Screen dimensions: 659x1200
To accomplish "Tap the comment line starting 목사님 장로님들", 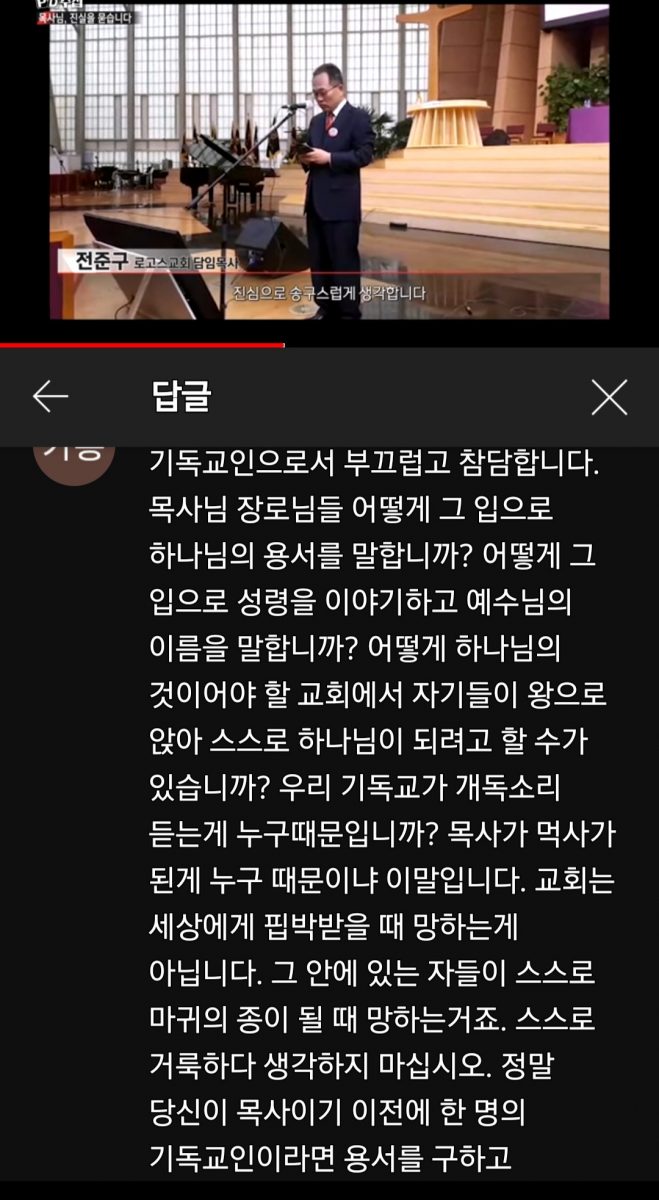I will pyautogui.click(x=350, y=511).
